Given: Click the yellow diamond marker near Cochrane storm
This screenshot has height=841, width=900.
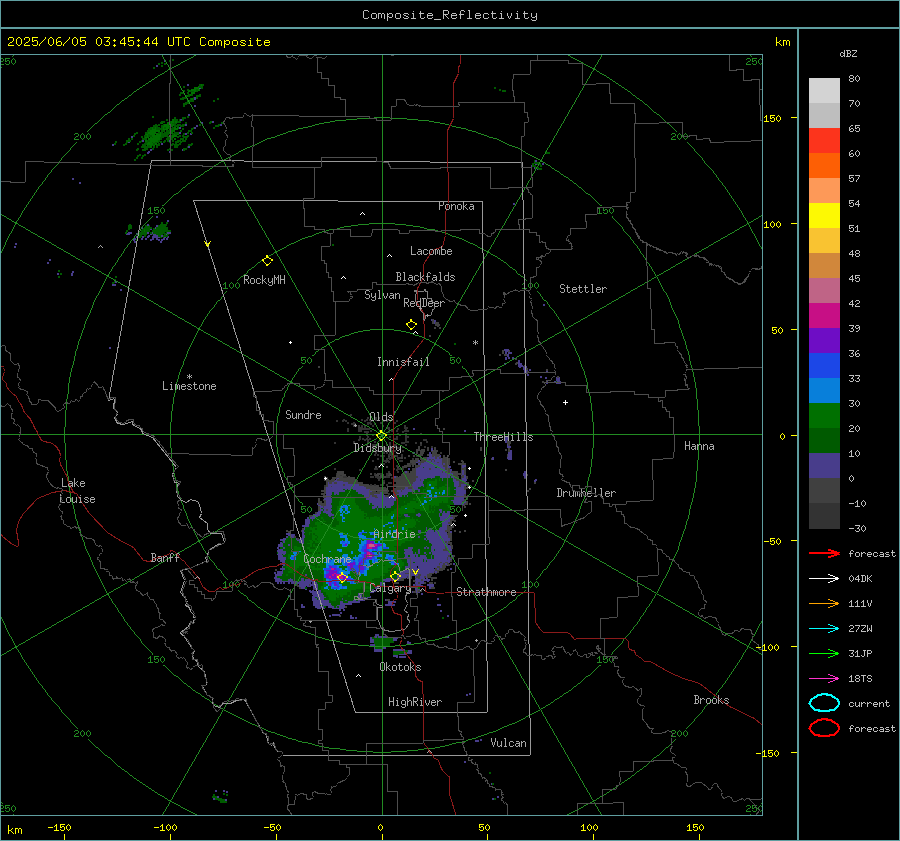Looking at the screenshot, I should [x=342, y=577].
